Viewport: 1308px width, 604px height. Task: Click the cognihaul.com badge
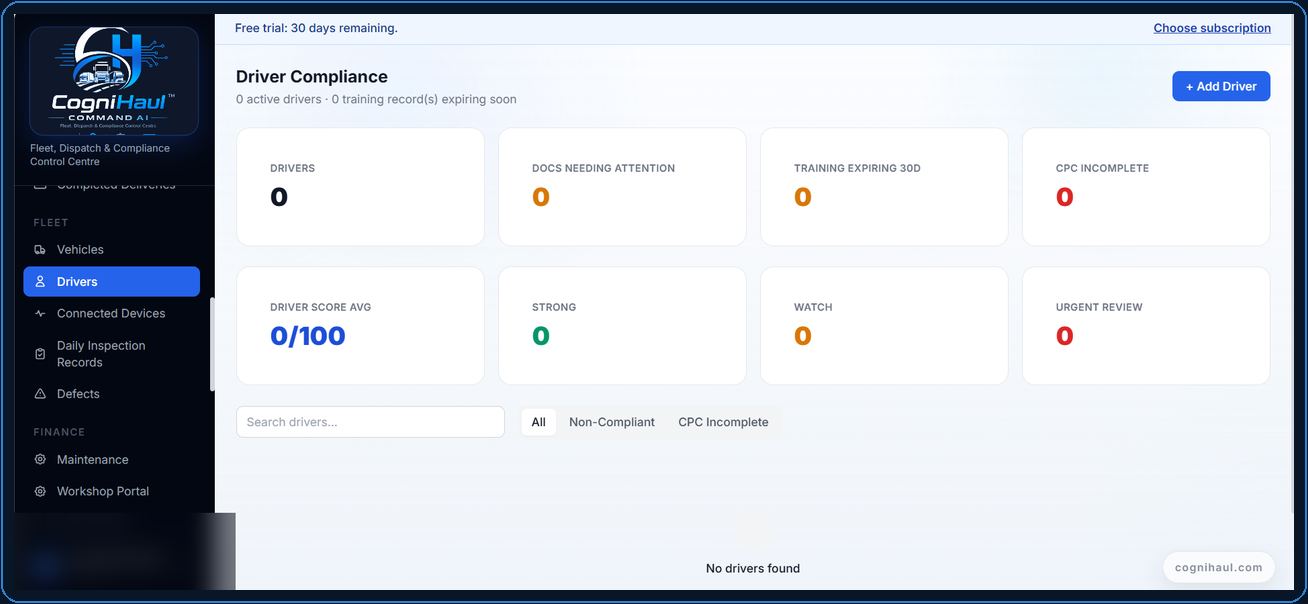(x=1218, y=567)
